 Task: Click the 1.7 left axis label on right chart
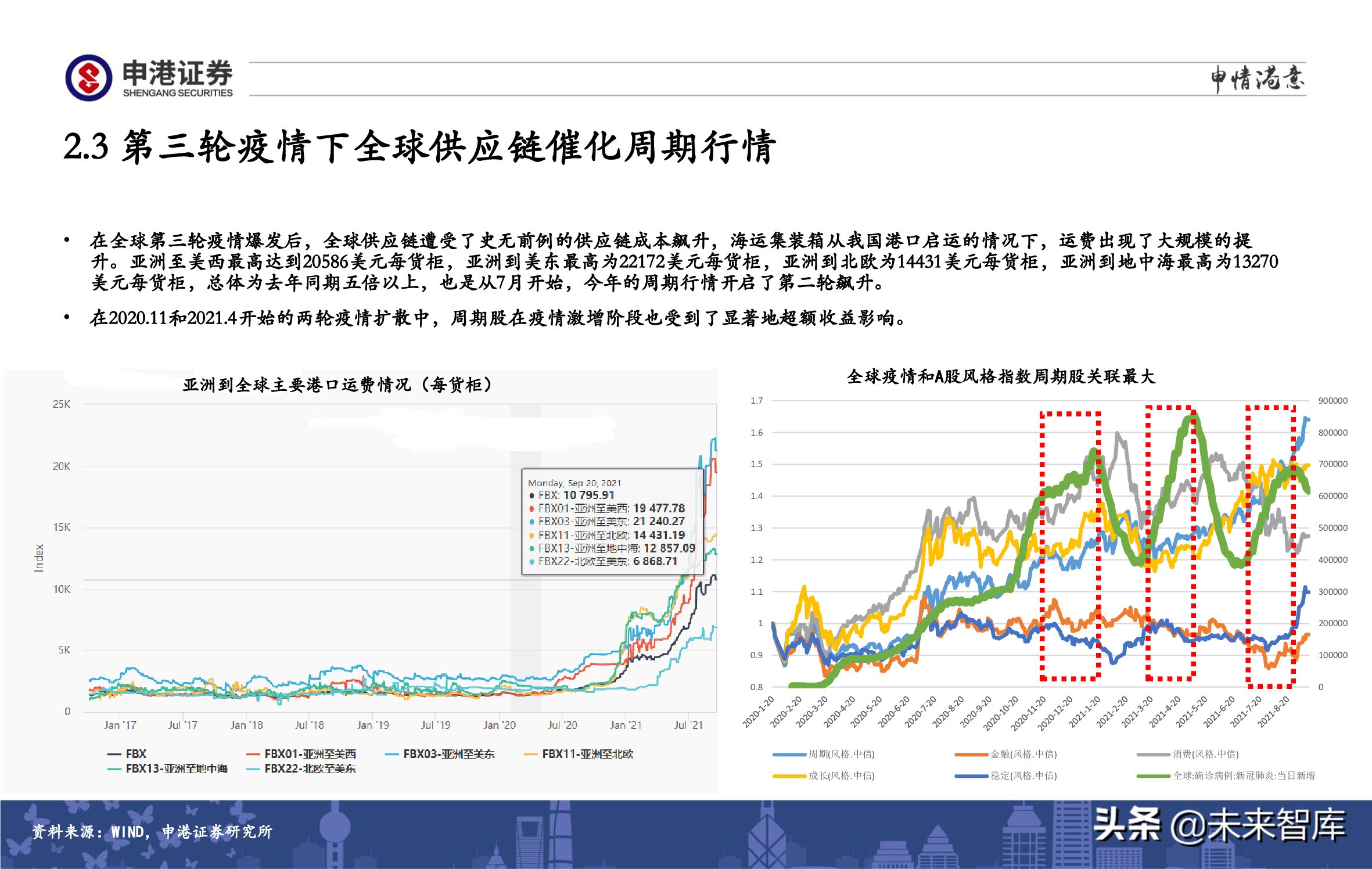pos(756,401)
